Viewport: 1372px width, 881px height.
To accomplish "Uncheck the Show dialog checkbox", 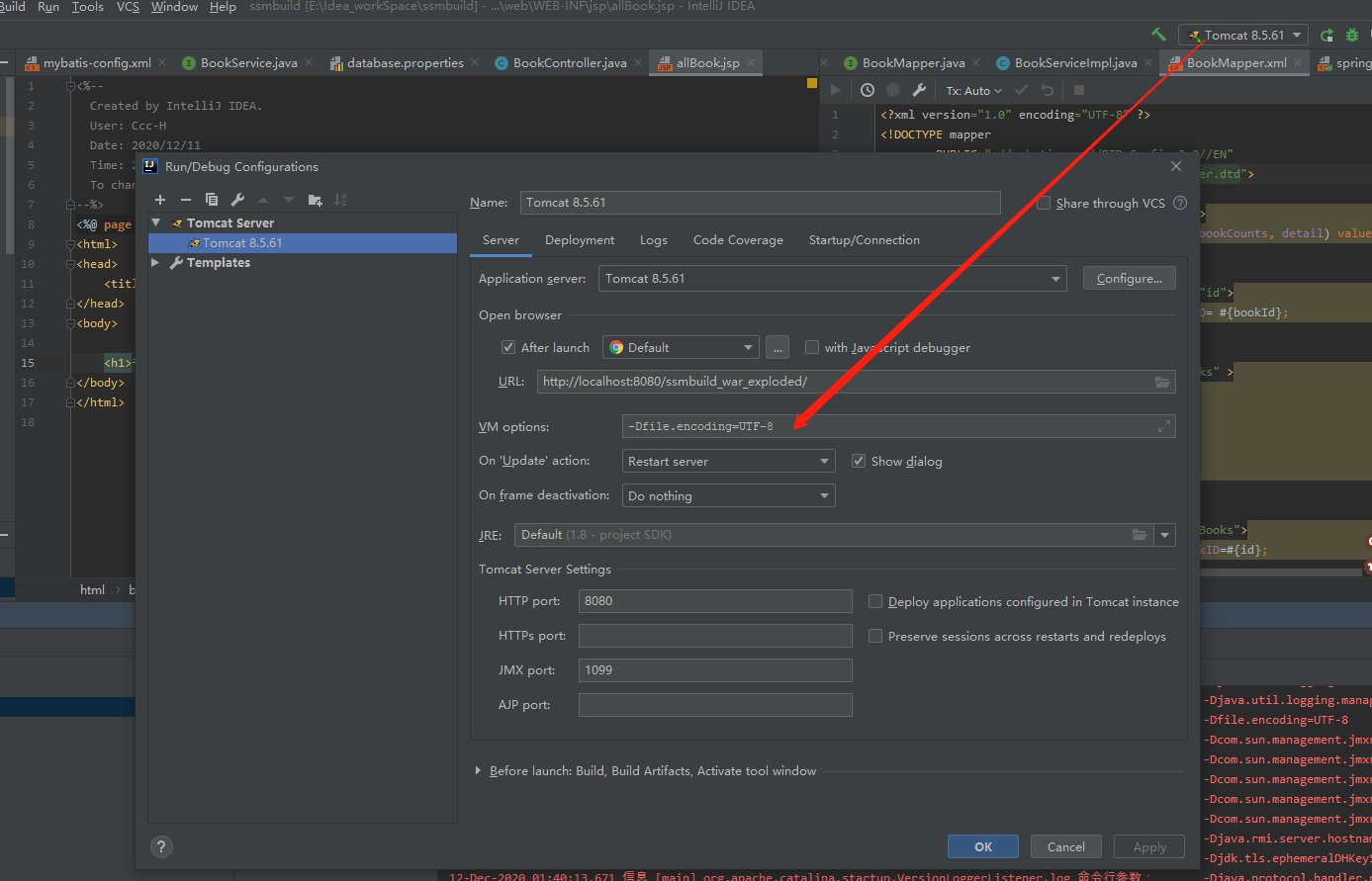I will (859, 461).
